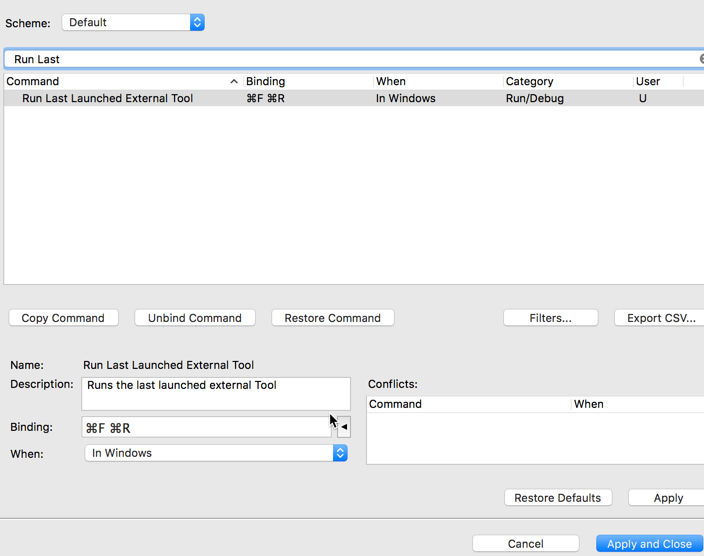Click the User column header

[656, 81]
